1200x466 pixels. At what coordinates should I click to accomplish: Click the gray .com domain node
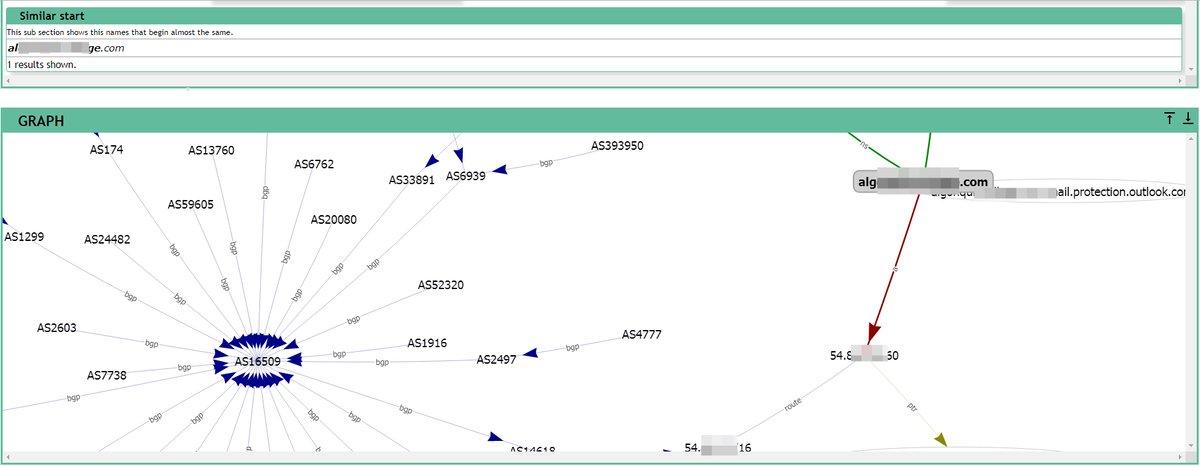pyautogui.click(x=922, y=182)
